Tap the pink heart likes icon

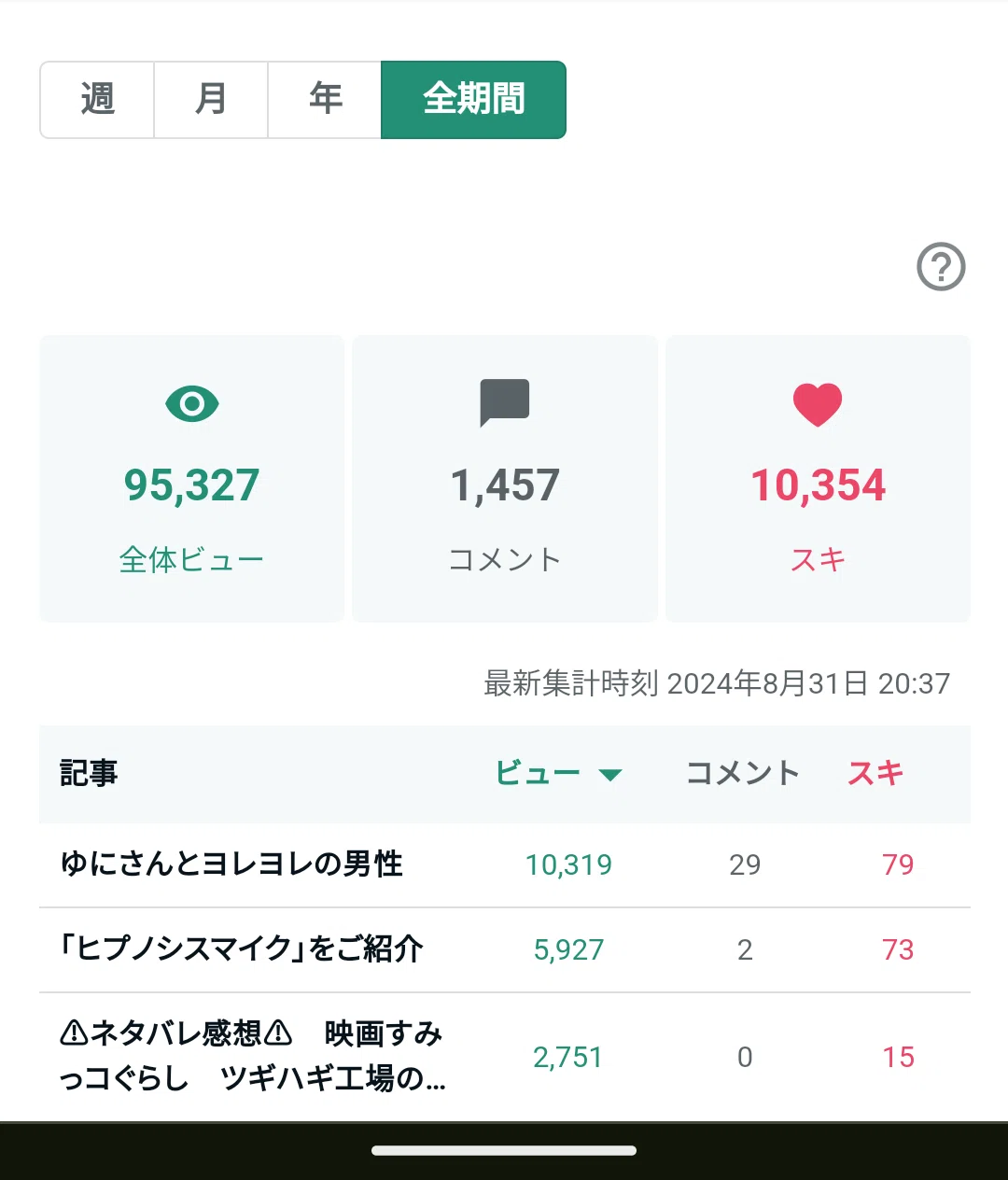[818, 405]
